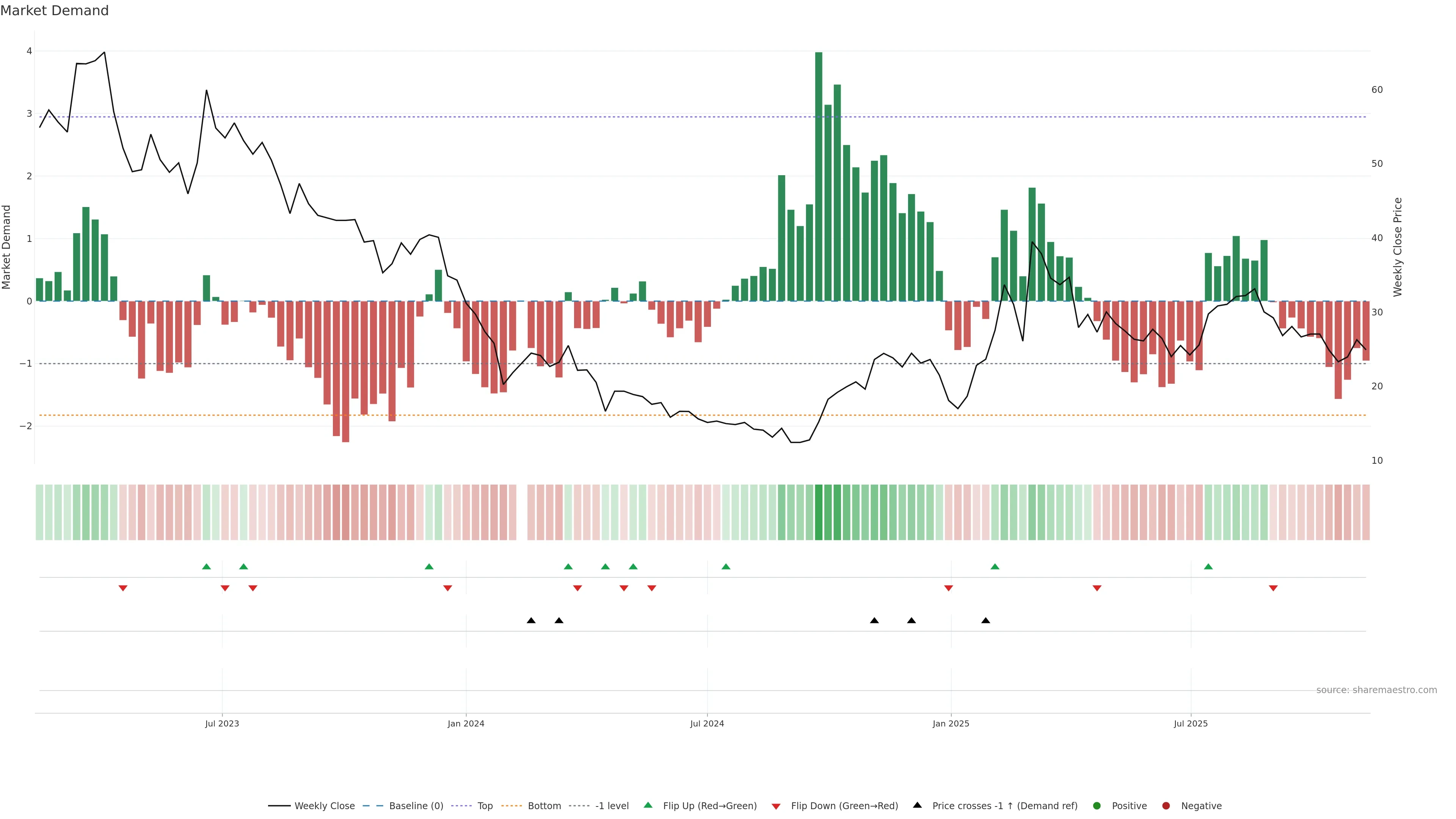
Task: Click the first black price-cross marker
Action: [x=531, y=621]
